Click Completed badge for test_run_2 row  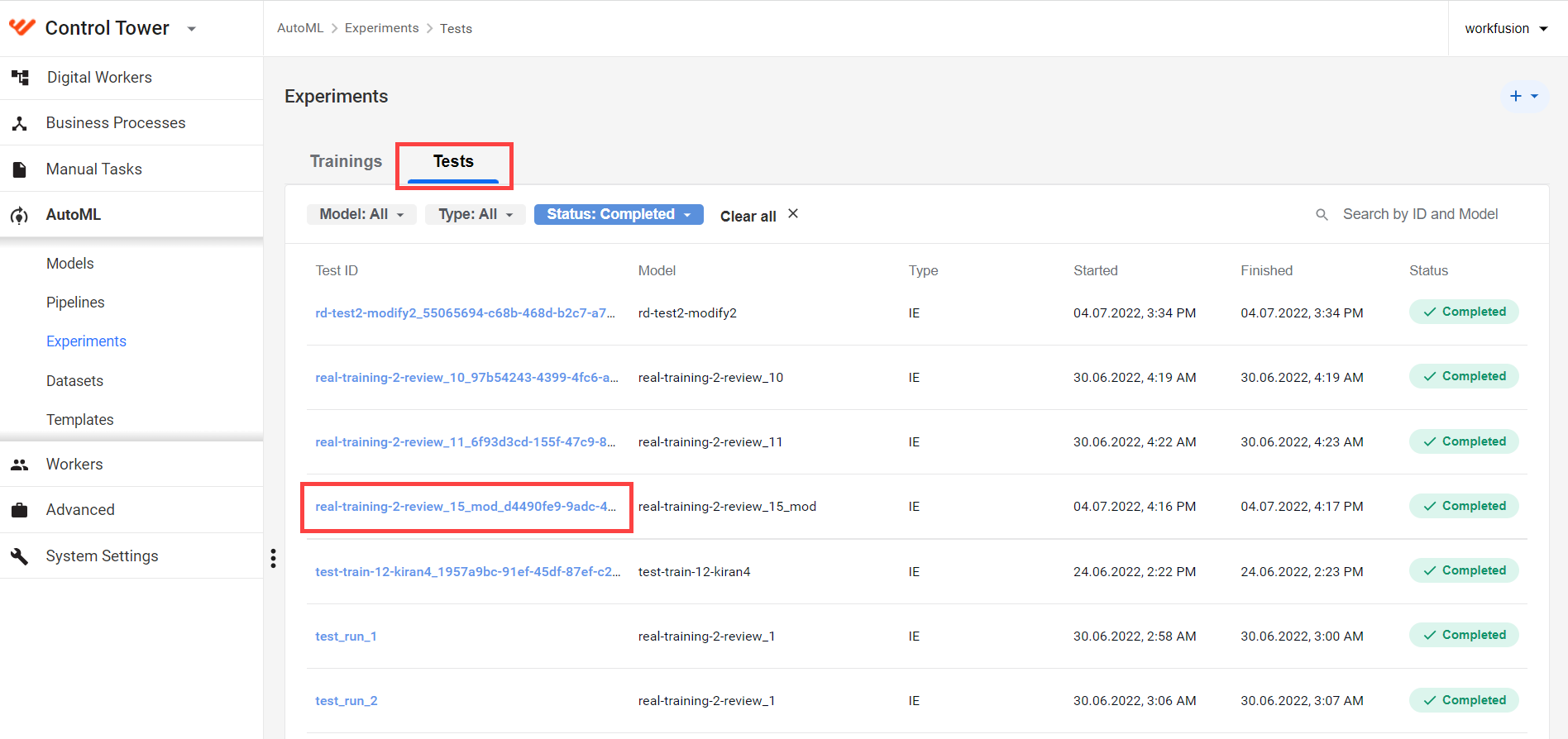pos(1464,700)
